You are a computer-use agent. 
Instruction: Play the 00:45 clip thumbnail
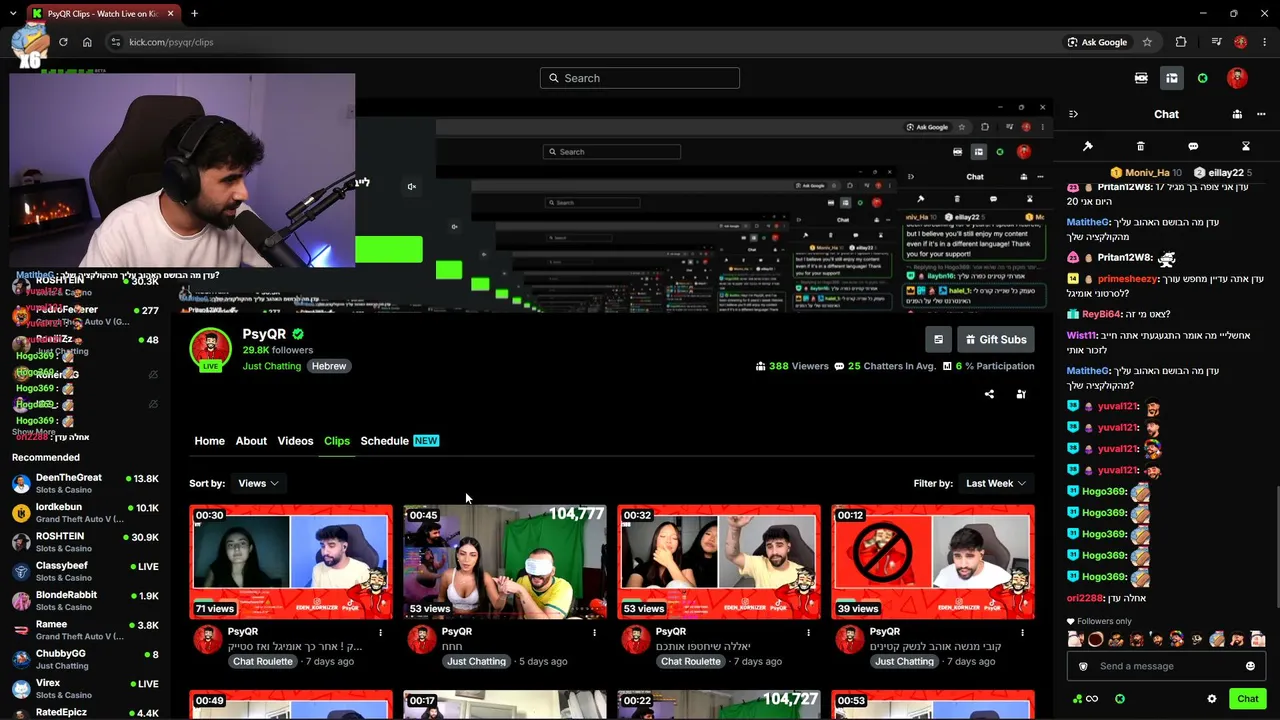[505, 562]
